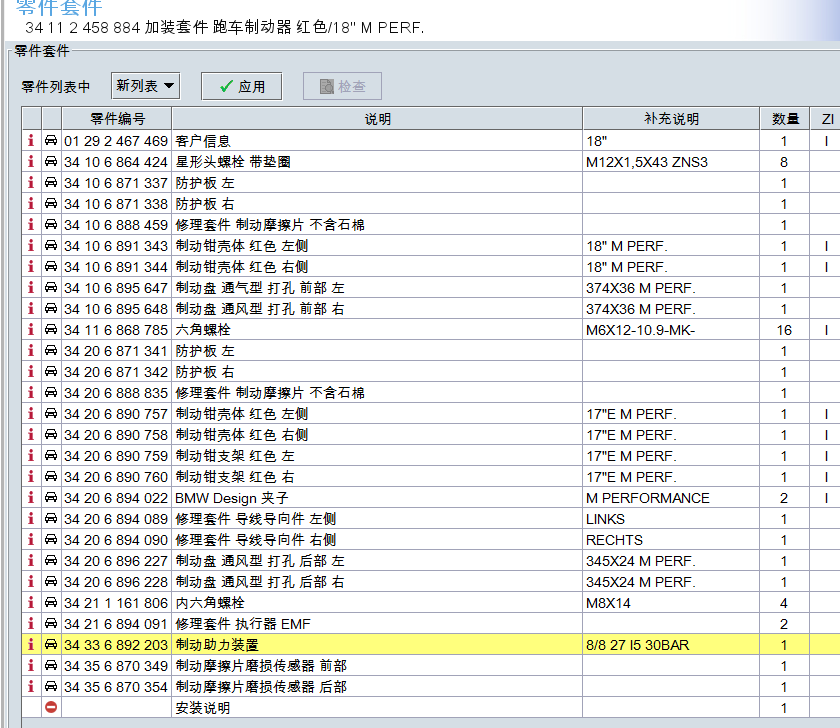Open the 新列表 dropdown list
The image size is (840, 728).
[x=145, y=86]
